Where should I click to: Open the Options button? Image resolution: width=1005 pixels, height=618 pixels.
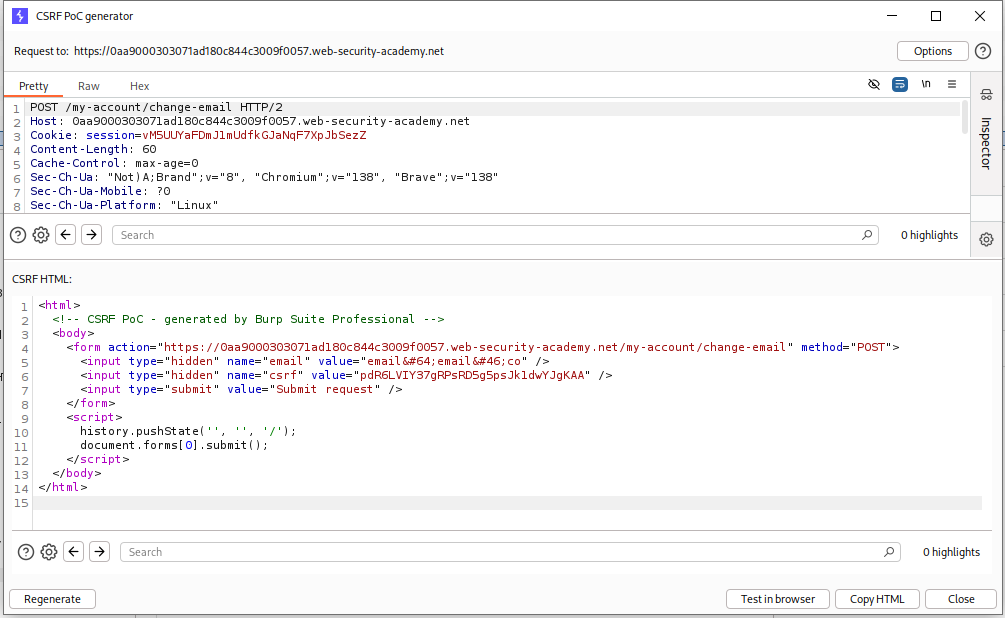pos(933,51)
